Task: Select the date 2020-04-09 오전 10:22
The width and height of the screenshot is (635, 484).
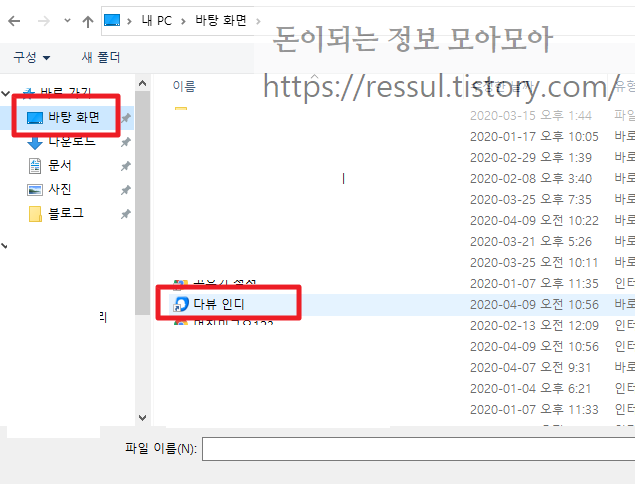Action: click(534, 221)
